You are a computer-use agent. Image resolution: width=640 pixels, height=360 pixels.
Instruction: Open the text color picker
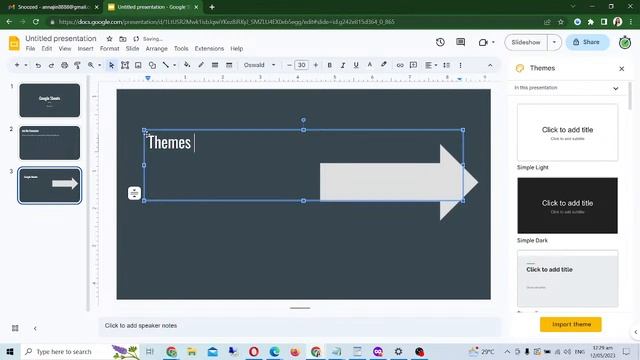(370, 65)
